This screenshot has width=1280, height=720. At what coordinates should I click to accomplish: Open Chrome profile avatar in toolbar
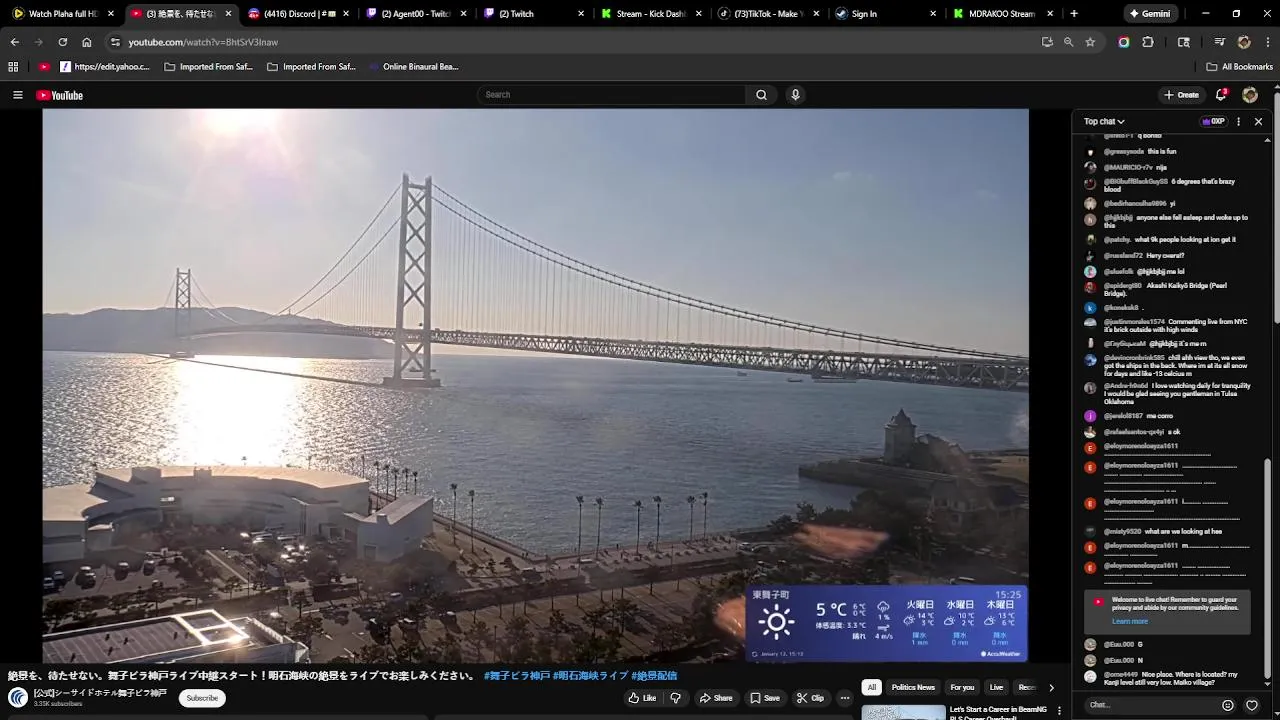pos(1244,42)
